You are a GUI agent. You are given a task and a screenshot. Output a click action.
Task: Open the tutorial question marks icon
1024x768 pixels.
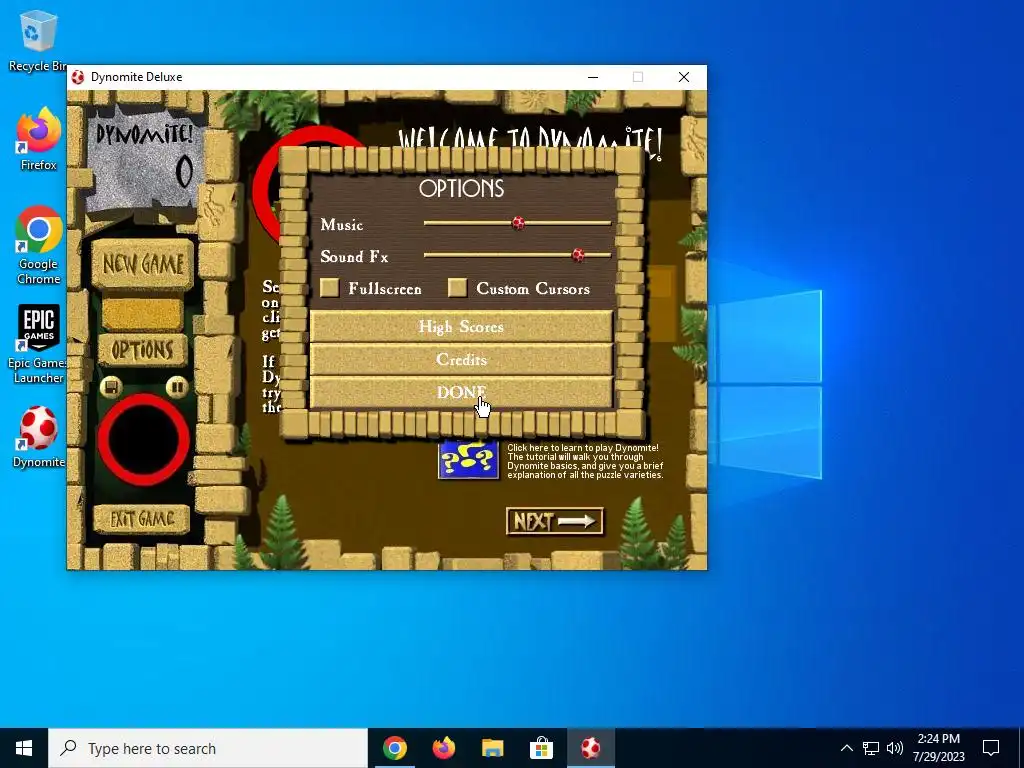click(468, 460)
